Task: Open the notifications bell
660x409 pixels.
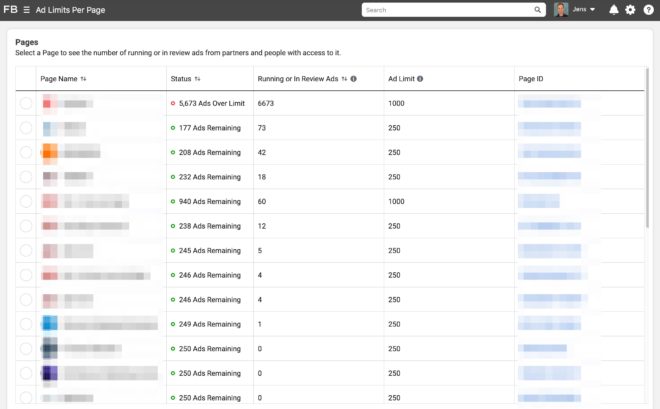Action: [x=614, y=10]
